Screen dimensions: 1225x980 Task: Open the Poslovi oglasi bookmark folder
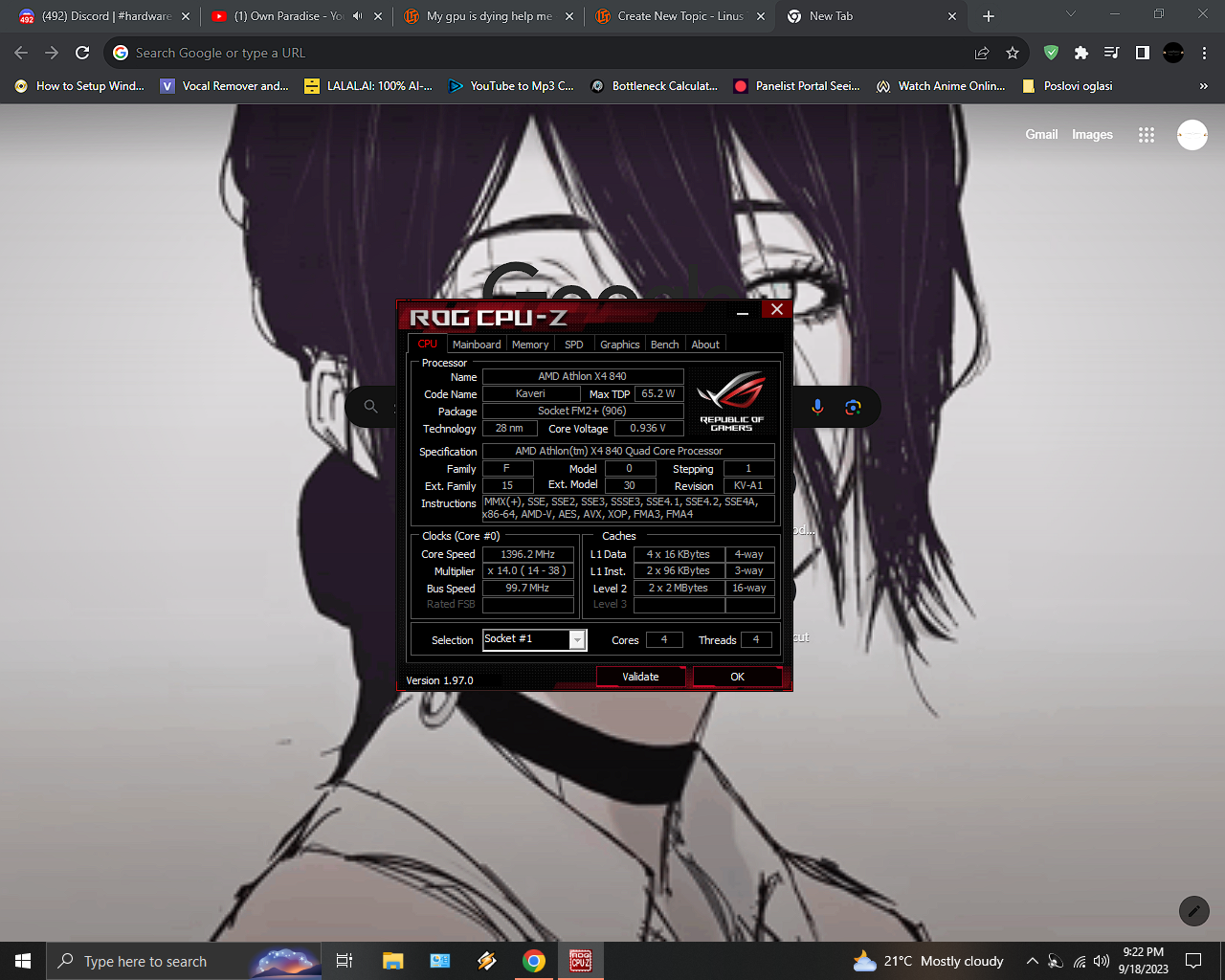pyautogui.click(x=1067, y=86)
